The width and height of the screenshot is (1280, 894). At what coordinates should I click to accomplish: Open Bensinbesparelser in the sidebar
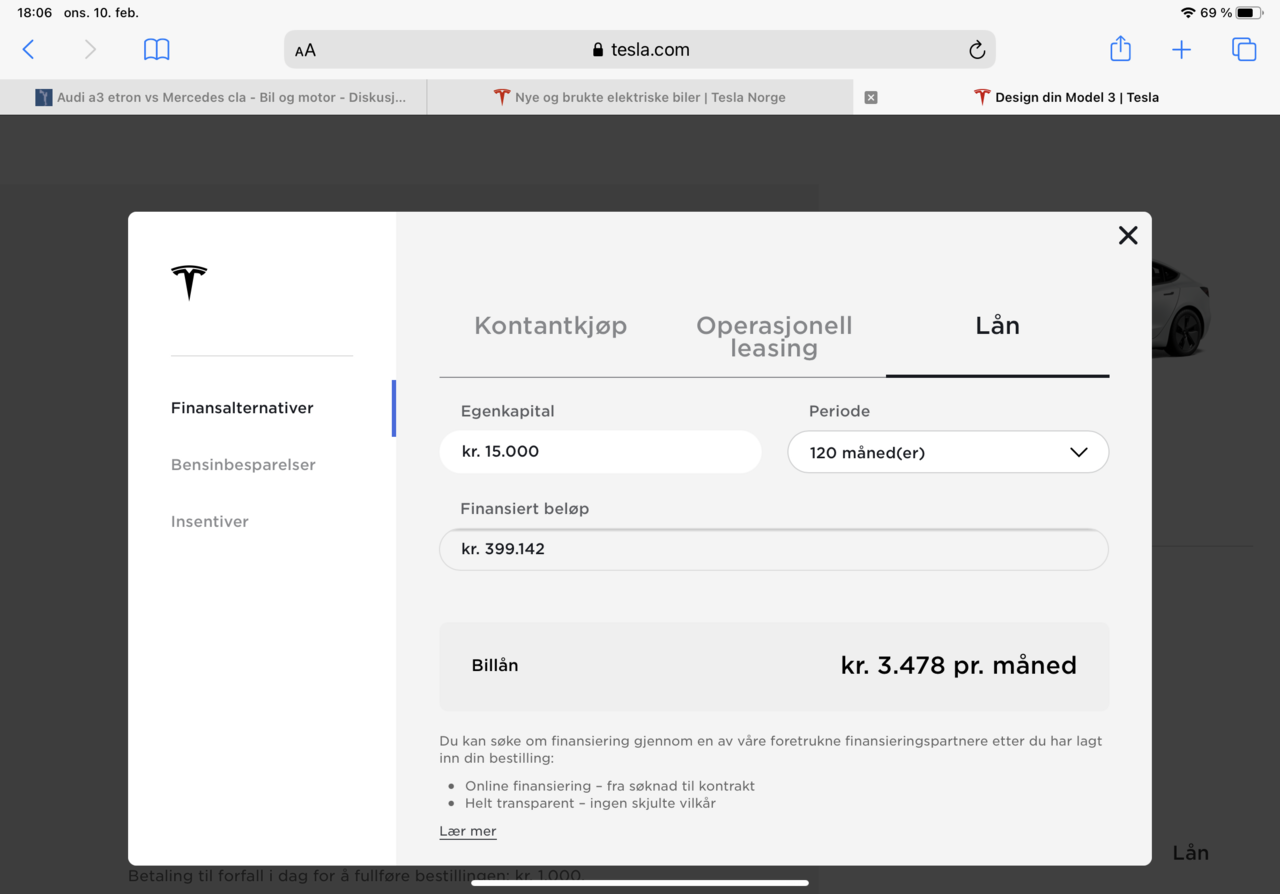coord(243,465)
